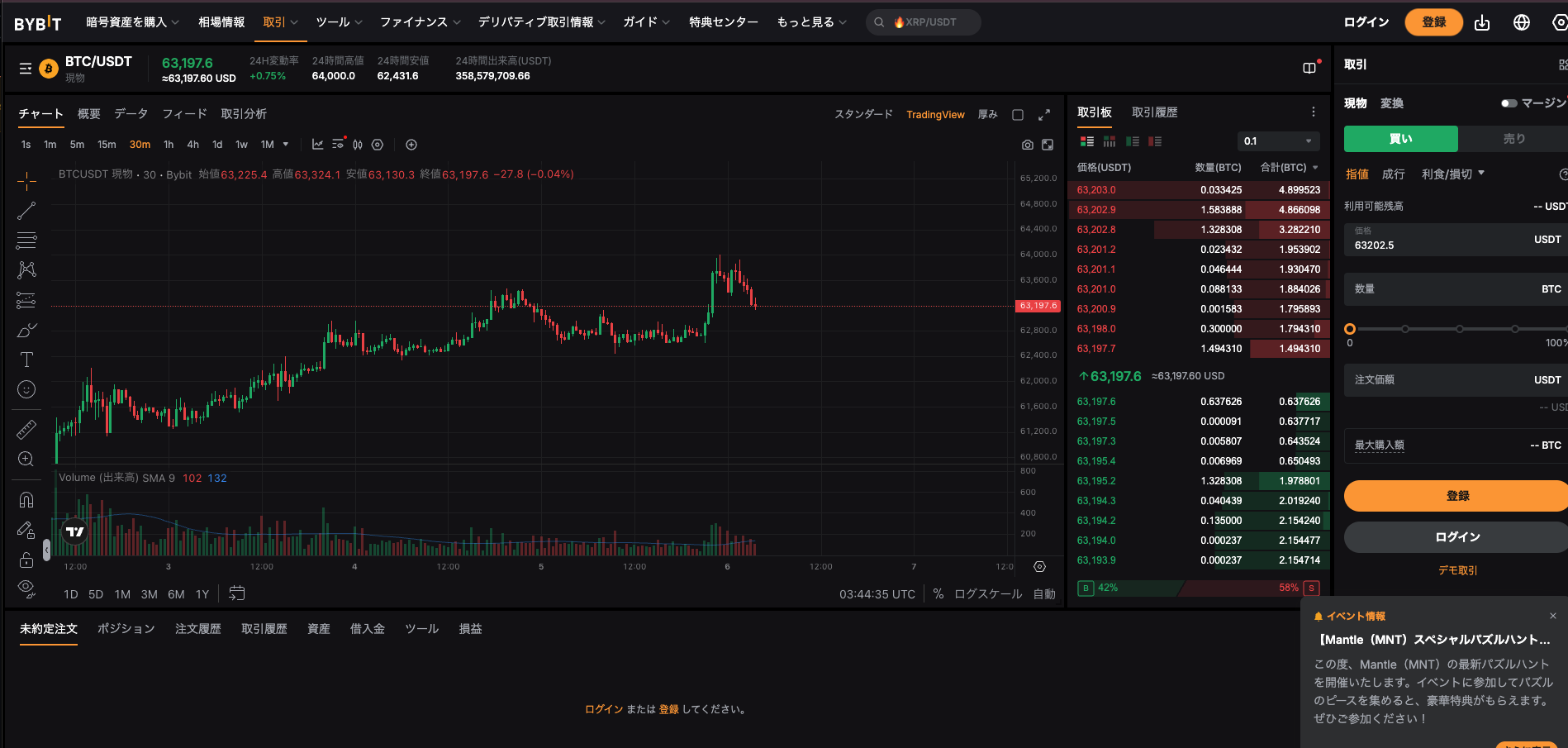
Task: Show both sides order book view
Action: (1087, 141)
